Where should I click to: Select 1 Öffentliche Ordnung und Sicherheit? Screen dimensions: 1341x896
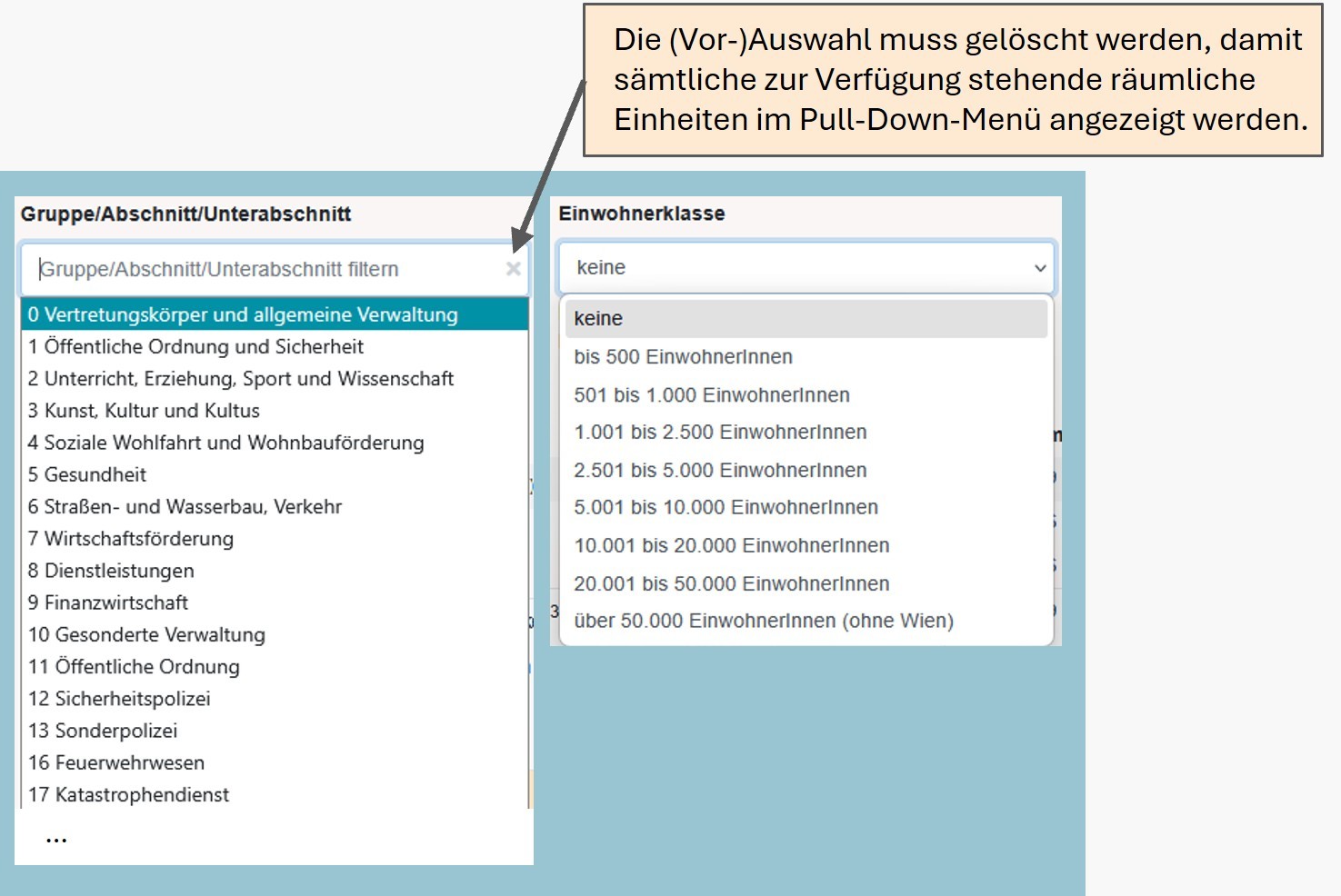coord(195,347)
